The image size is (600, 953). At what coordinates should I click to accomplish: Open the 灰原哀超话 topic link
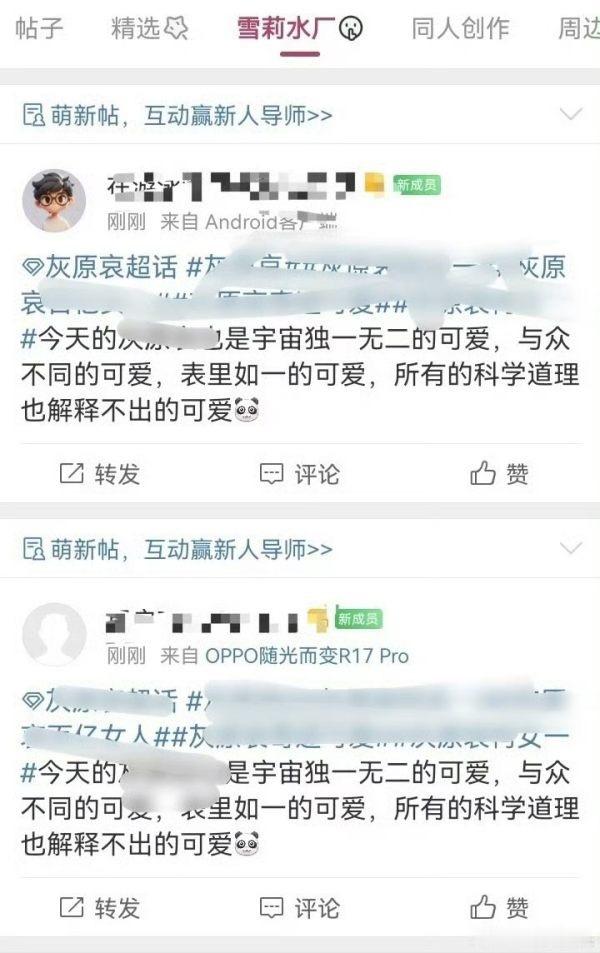coord(111,267)
